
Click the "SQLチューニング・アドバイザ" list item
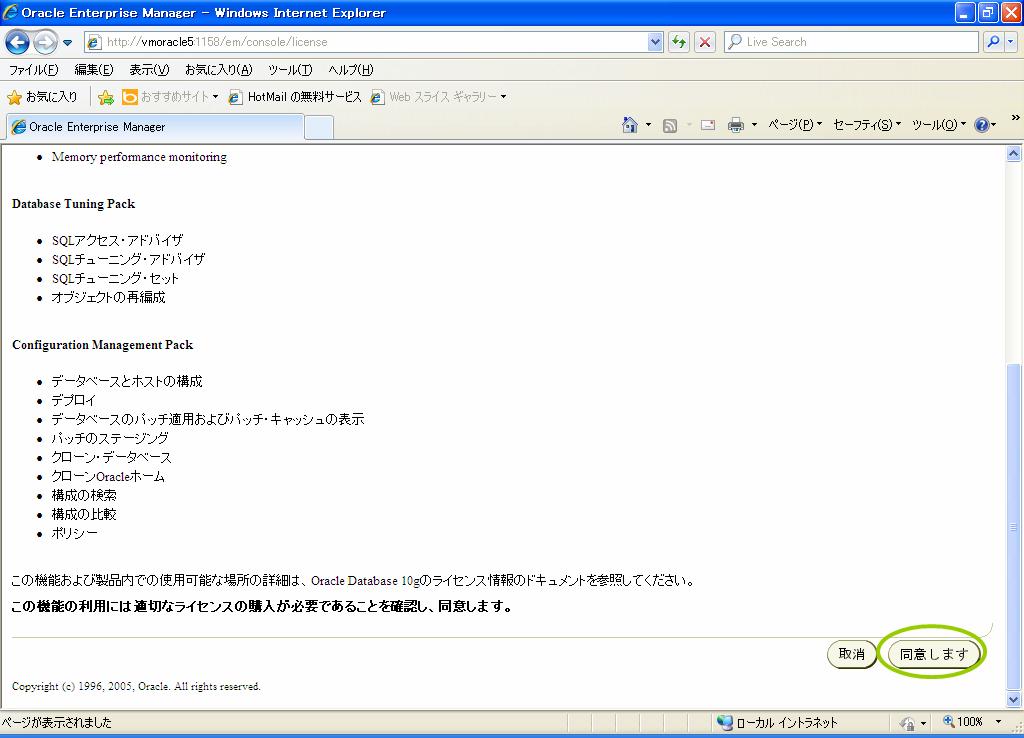128,259
